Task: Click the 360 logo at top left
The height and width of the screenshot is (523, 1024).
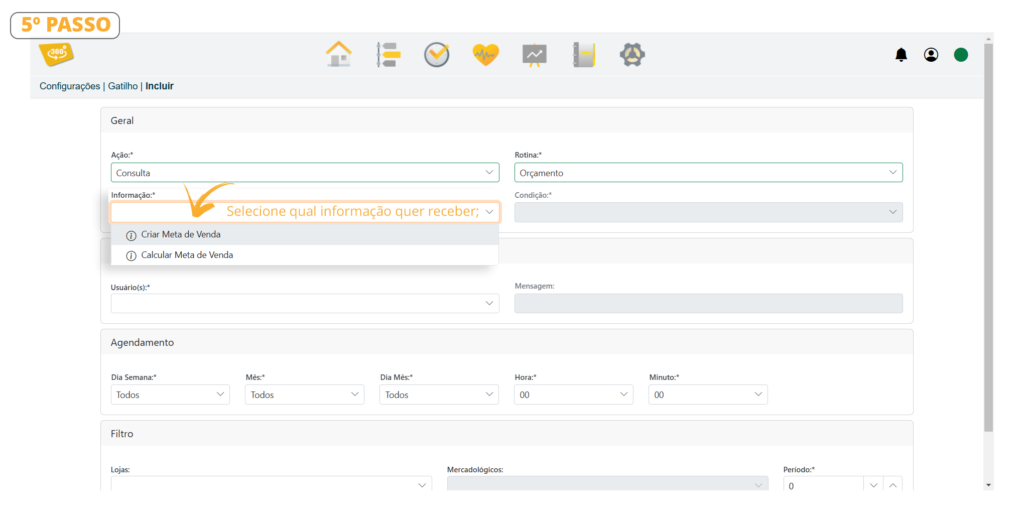Action: (x=57, y=54)
